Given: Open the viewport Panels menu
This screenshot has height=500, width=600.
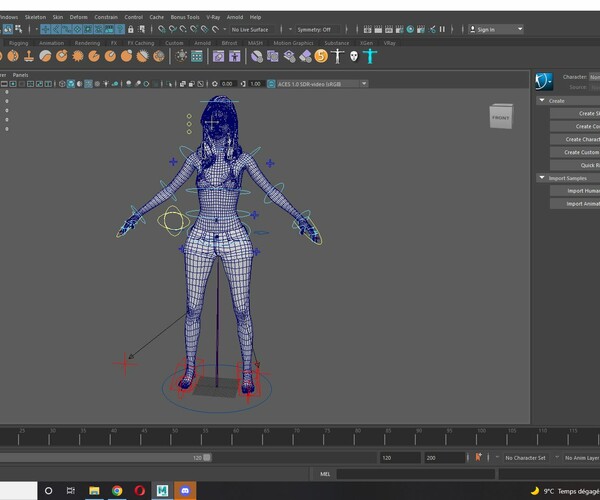Looking at the screenshot, I should [x=20, y=75].
